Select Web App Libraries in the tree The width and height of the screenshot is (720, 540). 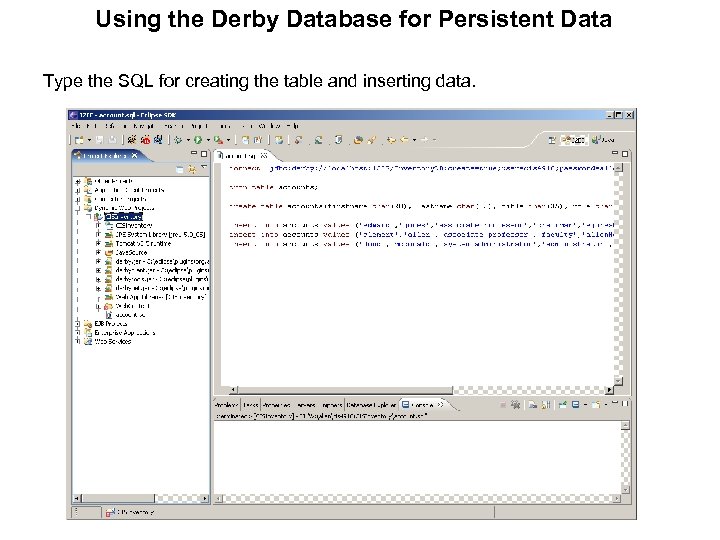point(161,297)
